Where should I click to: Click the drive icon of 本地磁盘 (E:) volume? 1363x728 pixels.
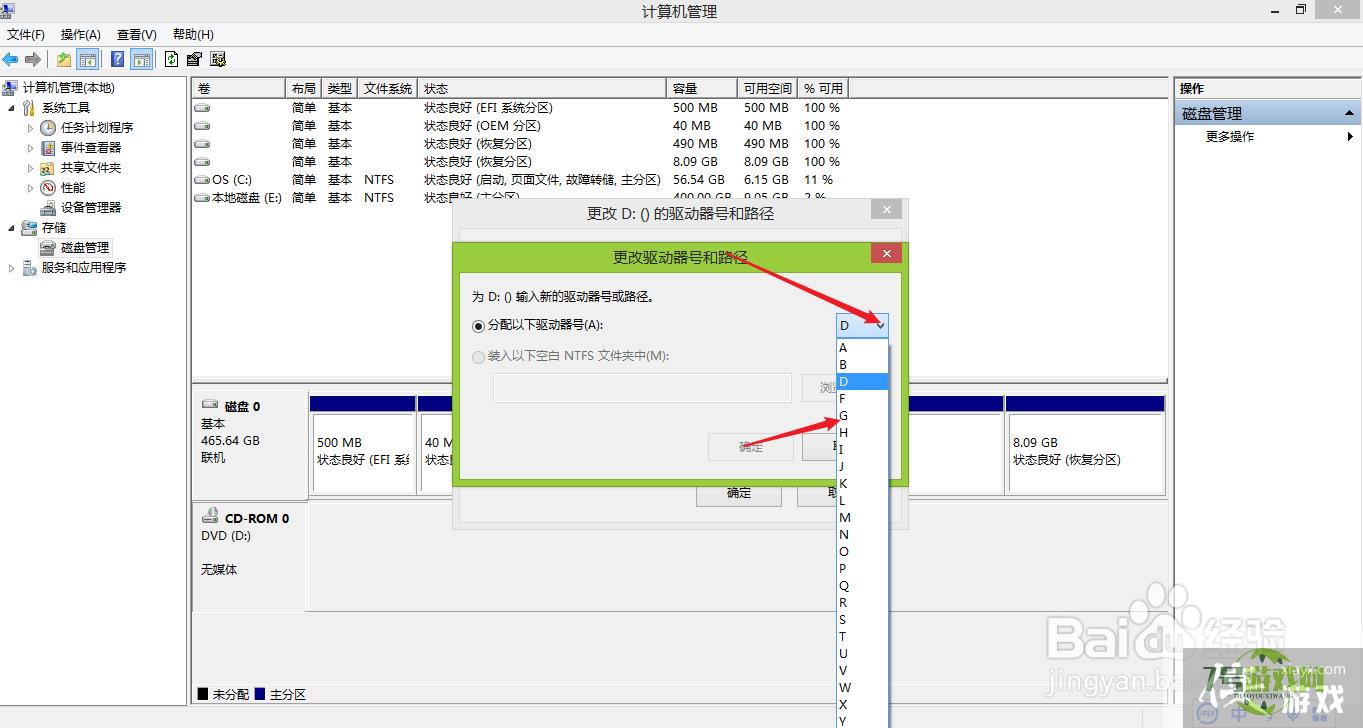(x=202, y=198)
